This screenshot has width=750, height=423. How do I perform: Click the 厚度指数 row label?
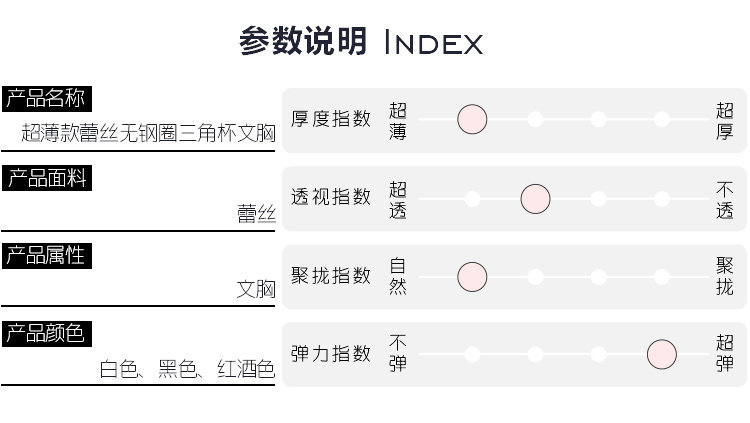click(x=330, y=120)
